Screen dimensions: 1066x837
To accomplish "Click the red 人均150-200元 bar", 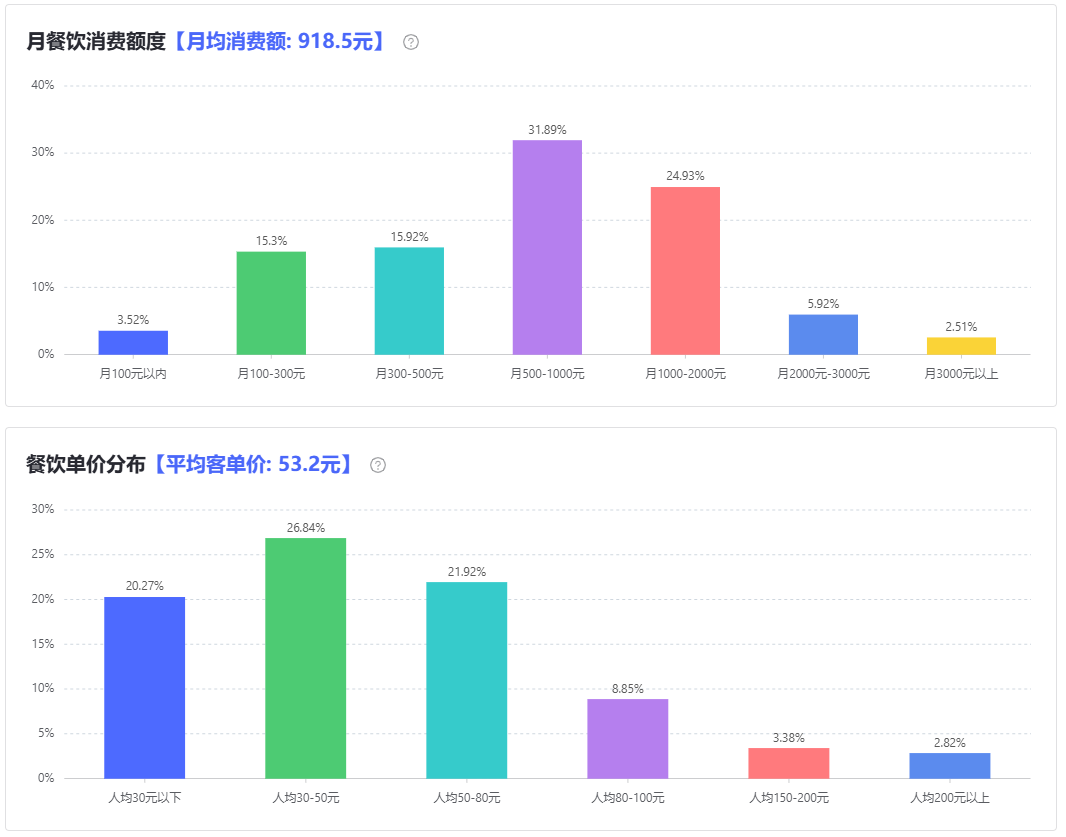I will point(788,763).
